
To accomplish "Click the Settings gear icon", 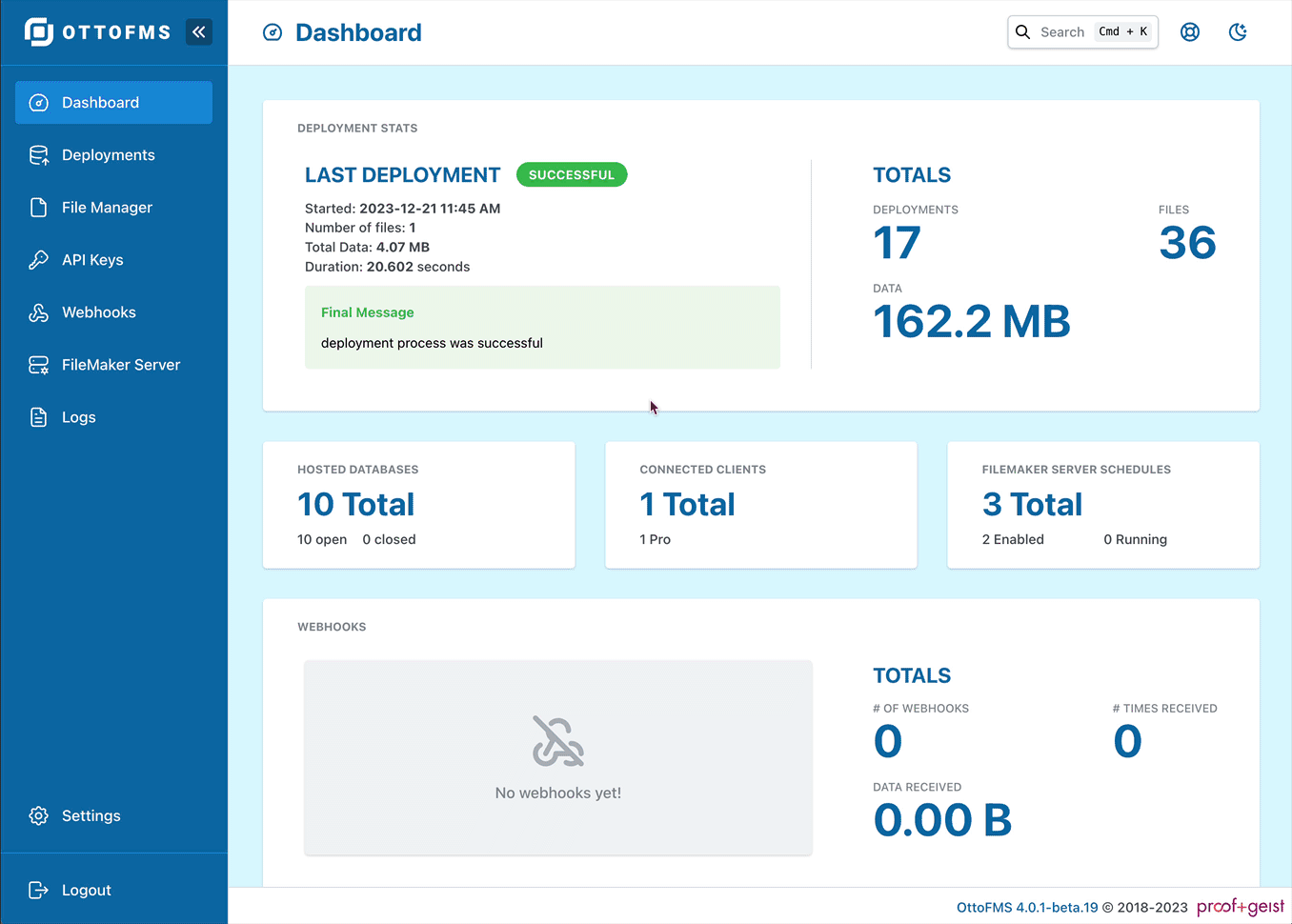I will (39, 816).
